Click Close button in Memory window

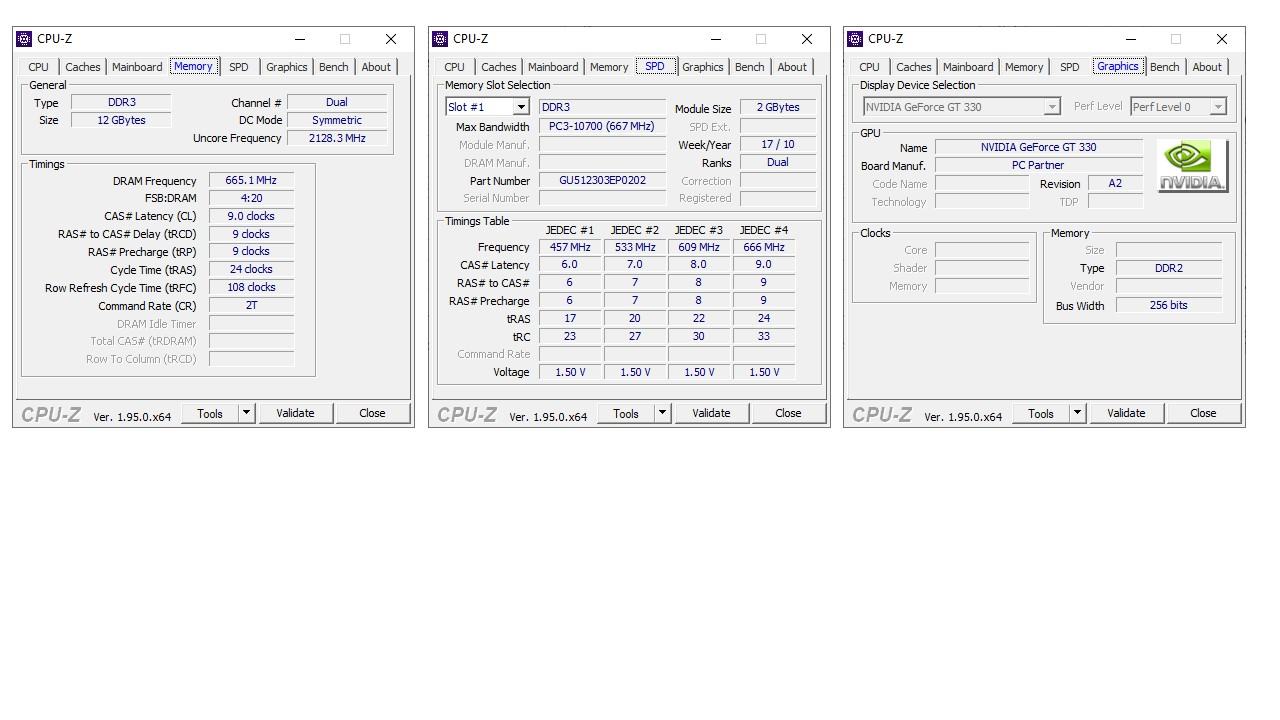[372, 413]
